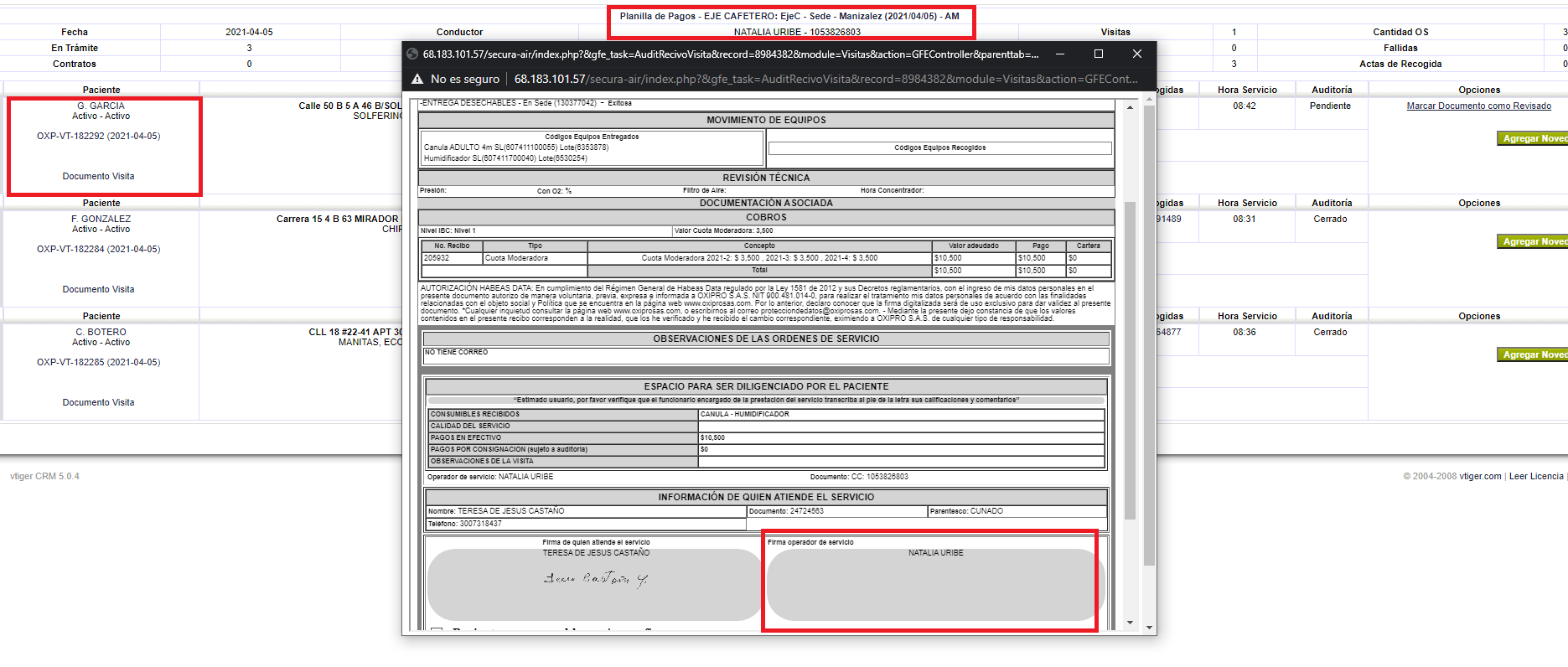Click visit code OXP-VT-182285
1568x667 pixels.
click(x=98, y=362)
